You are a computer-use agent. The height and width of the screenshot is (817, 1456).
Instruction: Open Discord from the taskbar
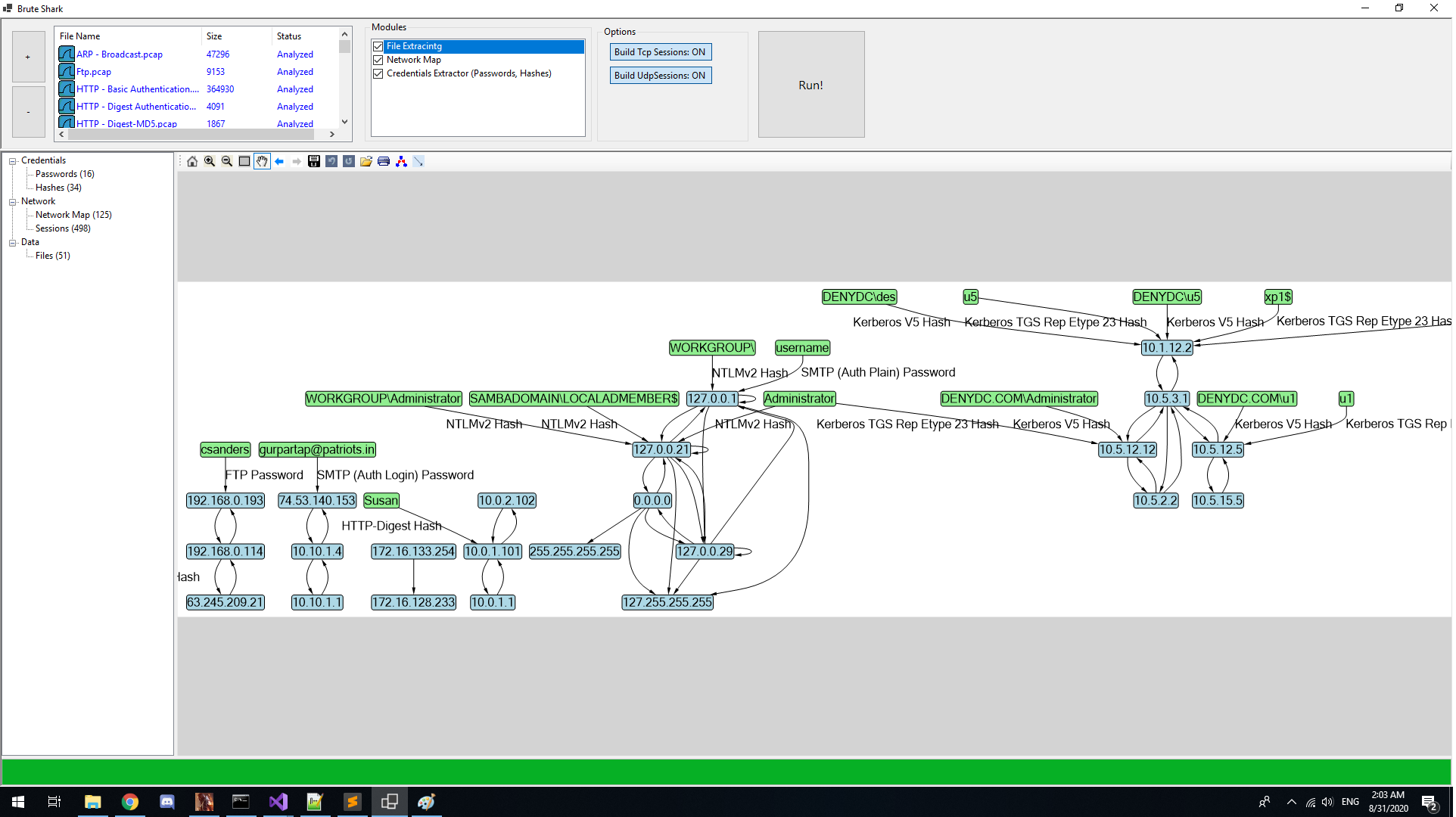pos(167,802)
